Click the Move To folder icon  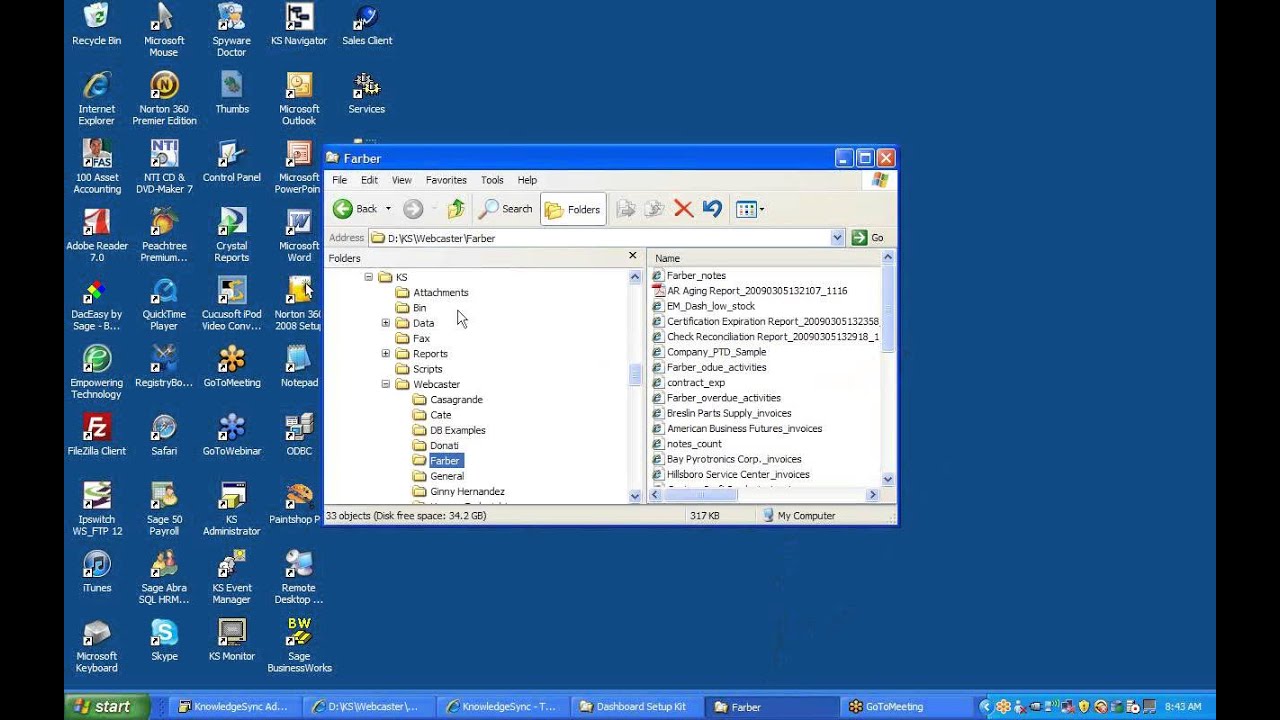tap(626, 209)
